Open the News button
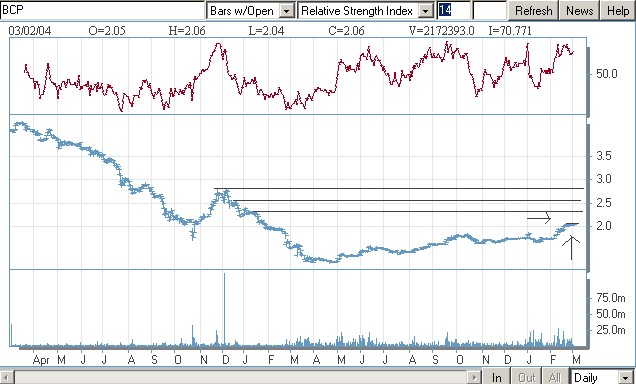Screen dimensions: 636x384 click(580, 11)
